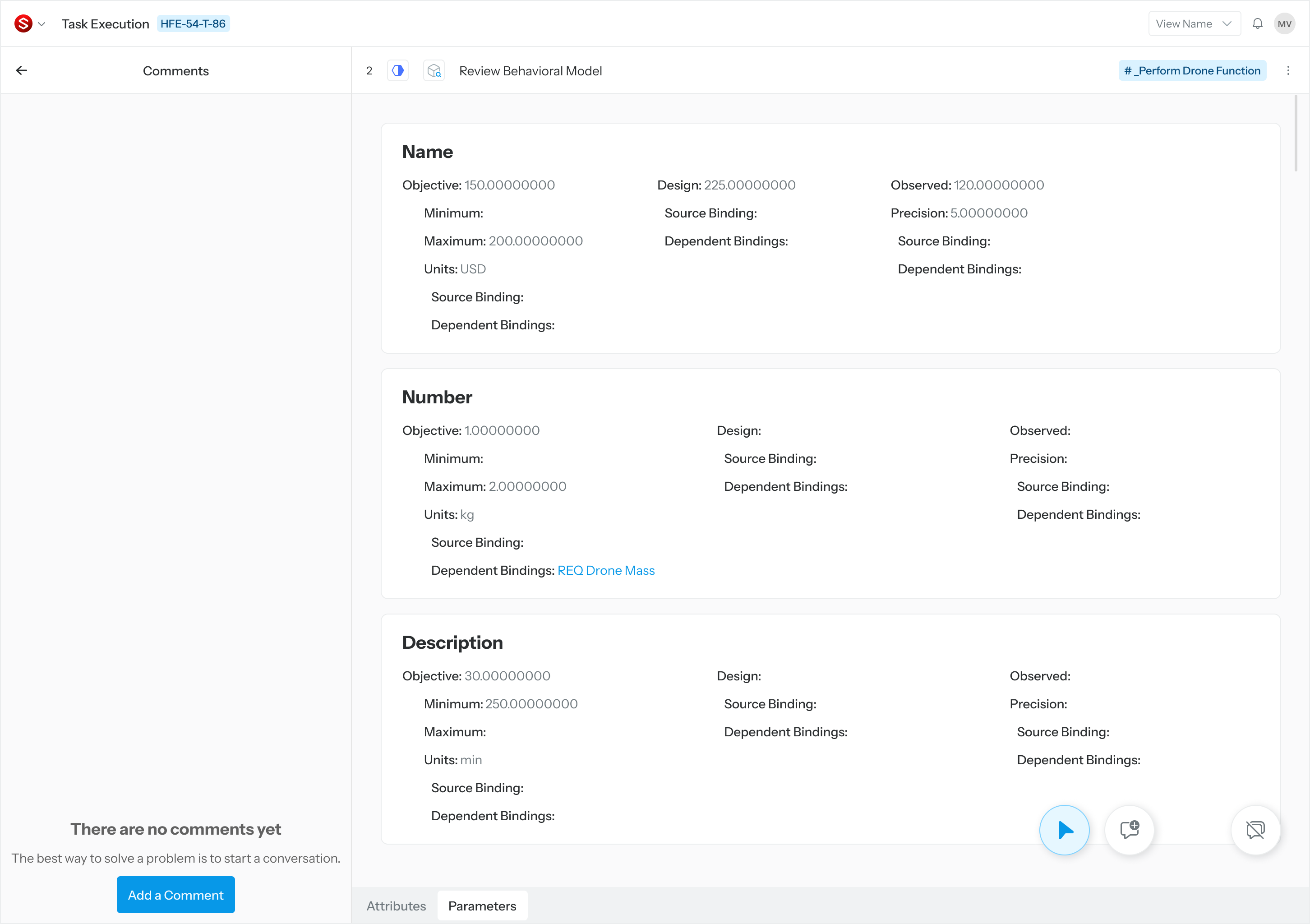Open the notifications bell

point(1258,23)
